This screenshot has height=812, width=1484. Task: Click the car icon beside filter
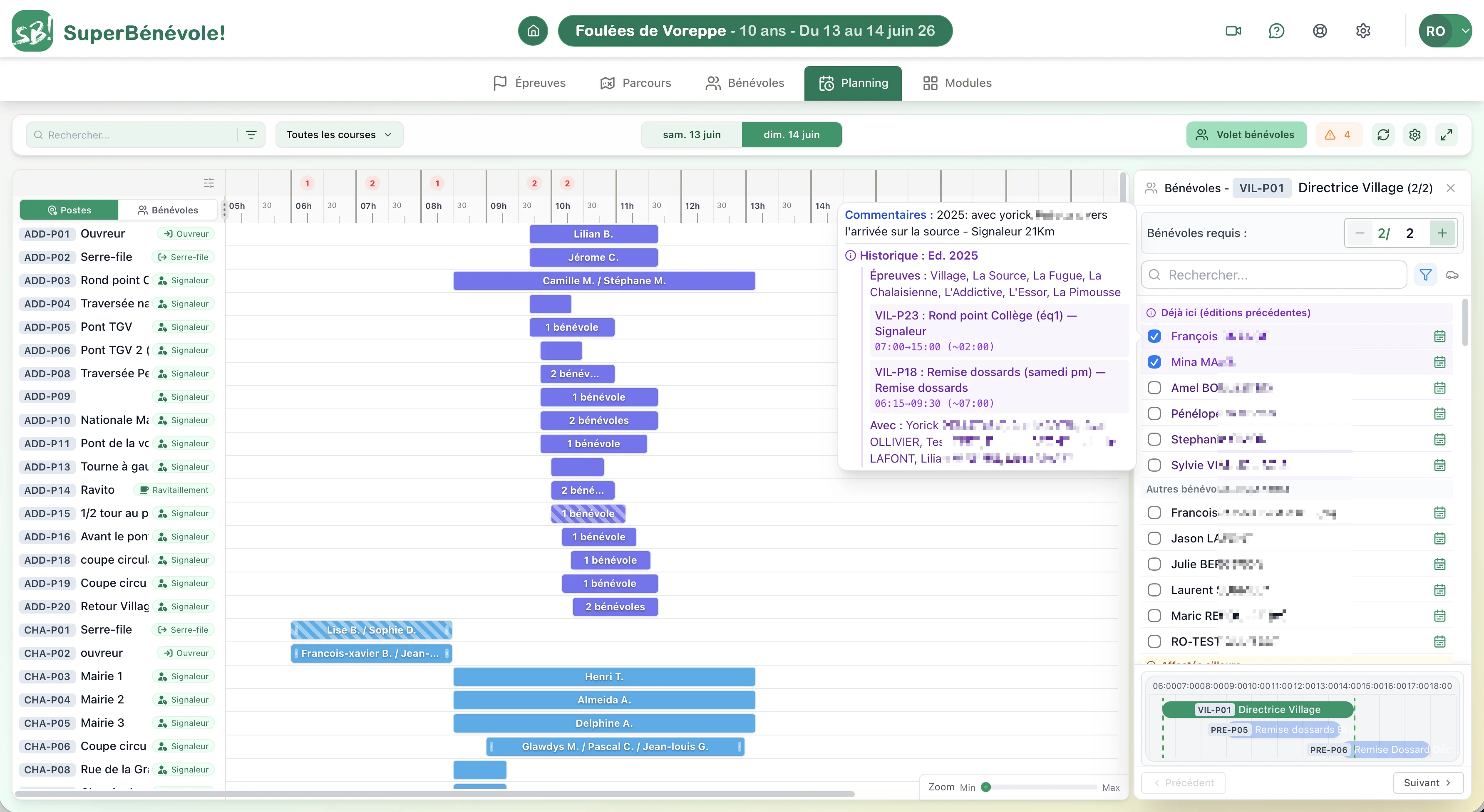(1452, 275)
